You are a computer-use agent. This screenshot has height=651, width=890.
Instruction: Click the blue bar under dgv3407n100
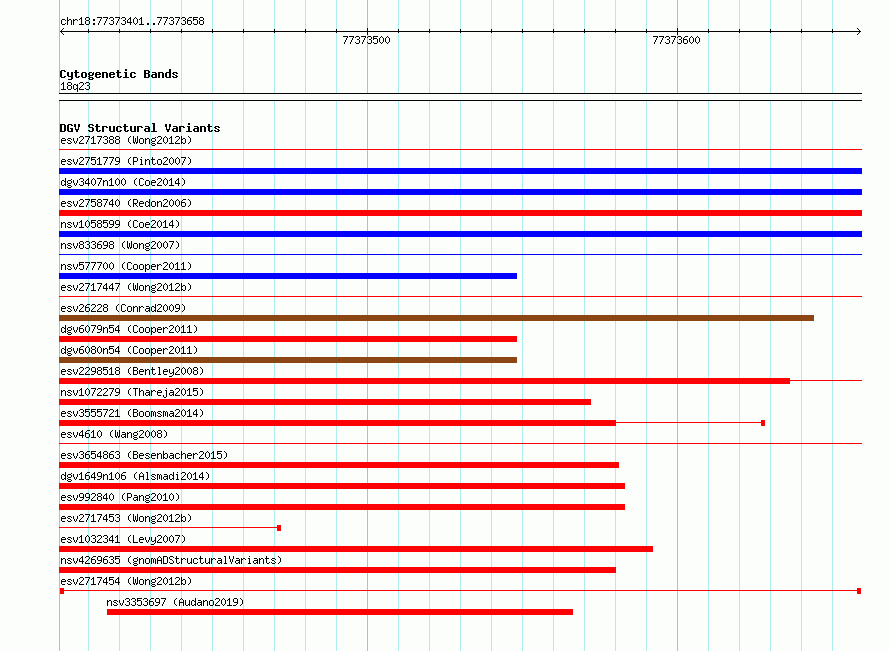click(x=460, y=192)
